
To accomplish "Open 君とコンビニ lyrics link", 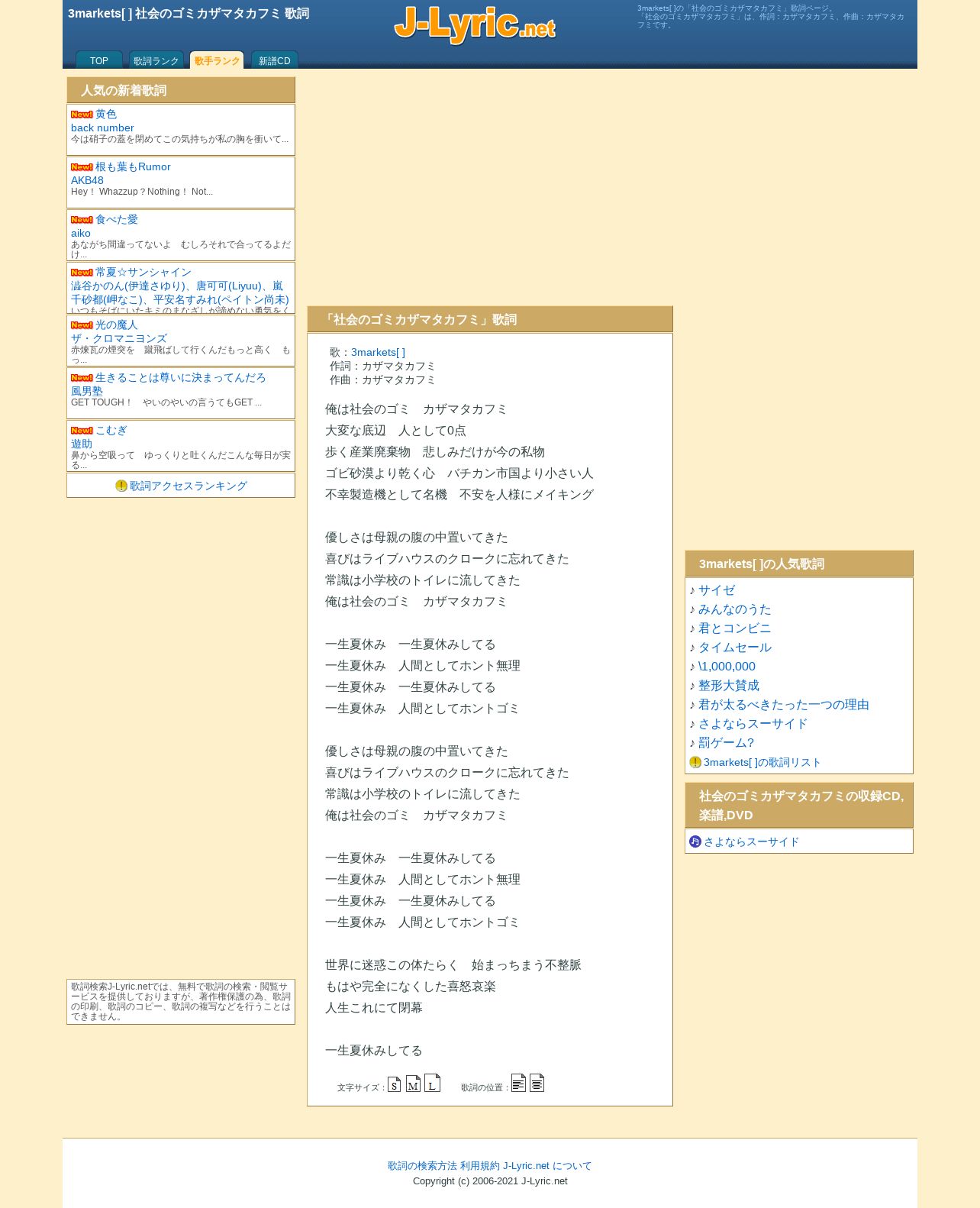I will point(735,628).
